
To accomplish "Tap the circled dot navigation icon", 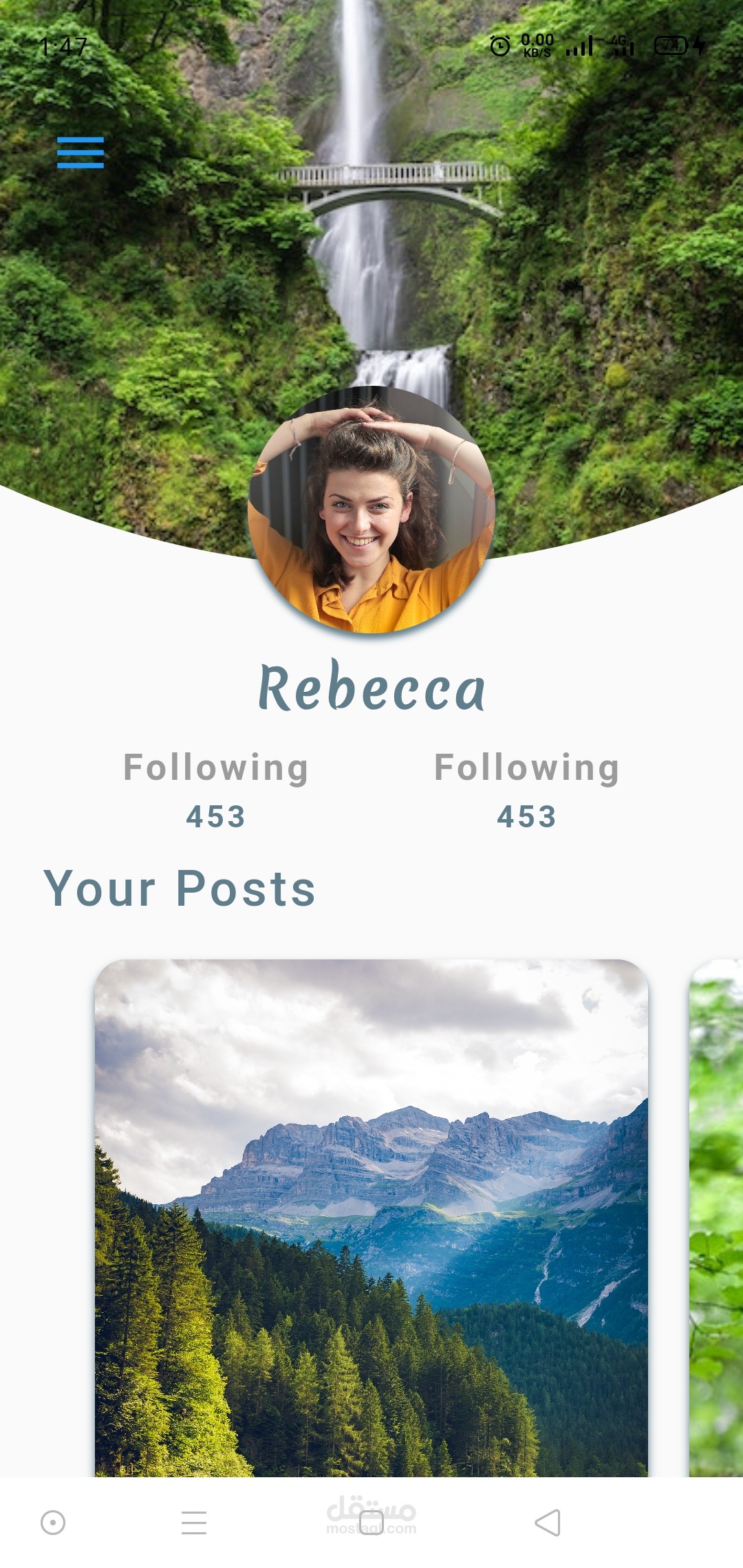I will point(53,1523).
